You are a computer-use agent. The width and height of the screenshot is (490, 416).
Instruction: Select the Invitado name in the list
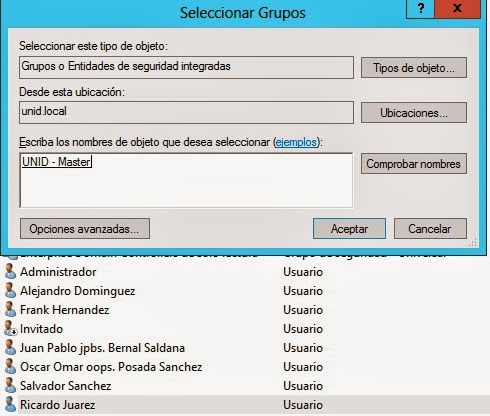coord(41,329)
